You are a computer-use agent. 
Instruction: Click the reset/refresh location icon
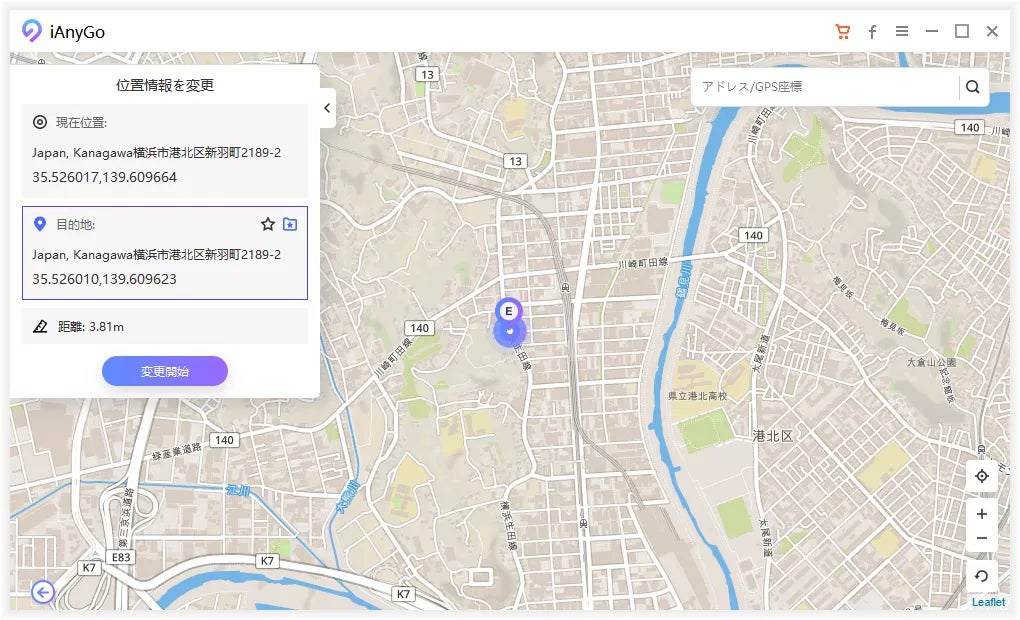[982, 576]
